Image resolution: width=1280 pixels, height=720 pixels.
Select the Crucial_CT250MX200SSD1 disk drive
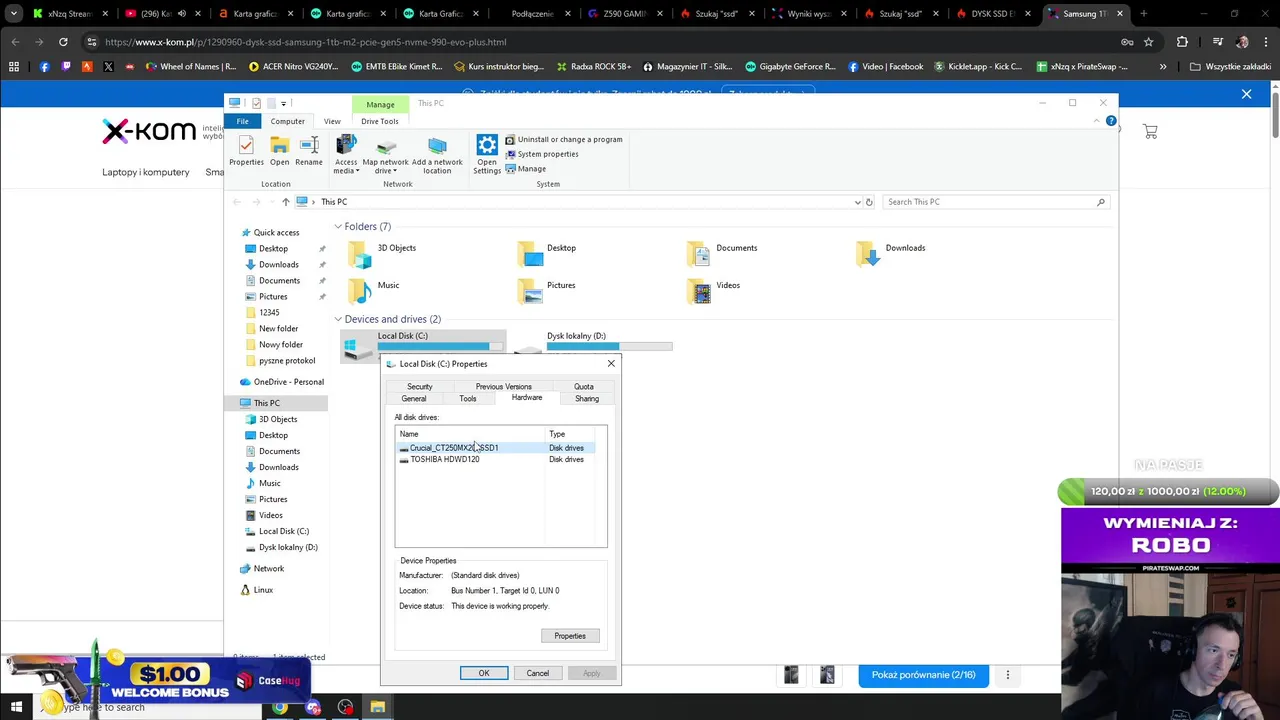[x=497, y=448]
